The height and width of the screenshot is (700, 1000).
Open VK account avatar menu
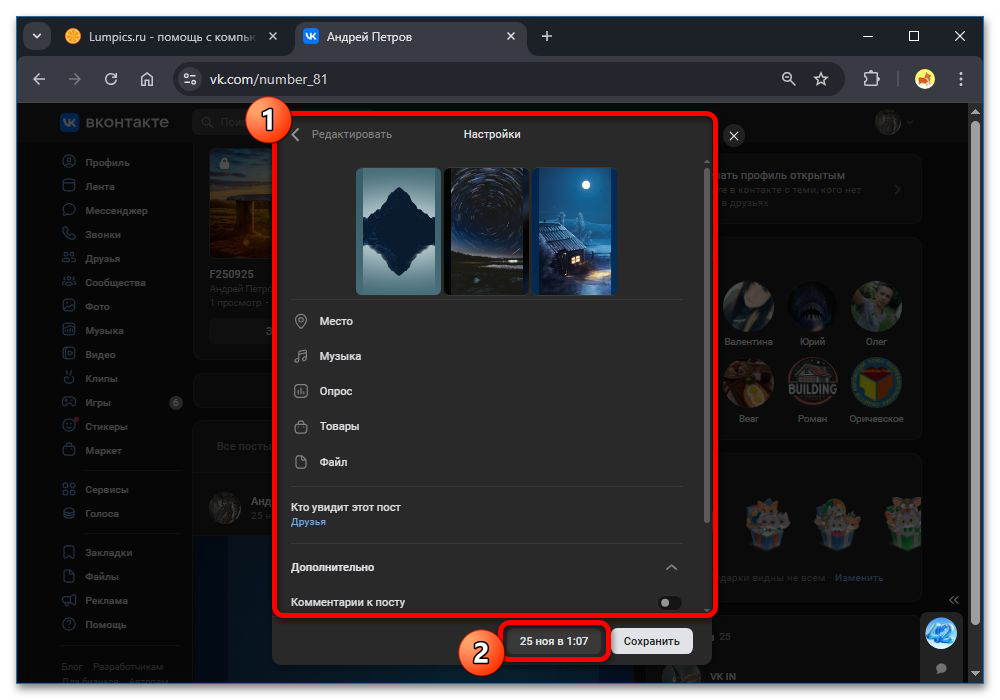pyautogui.click(x=892, y=122)
